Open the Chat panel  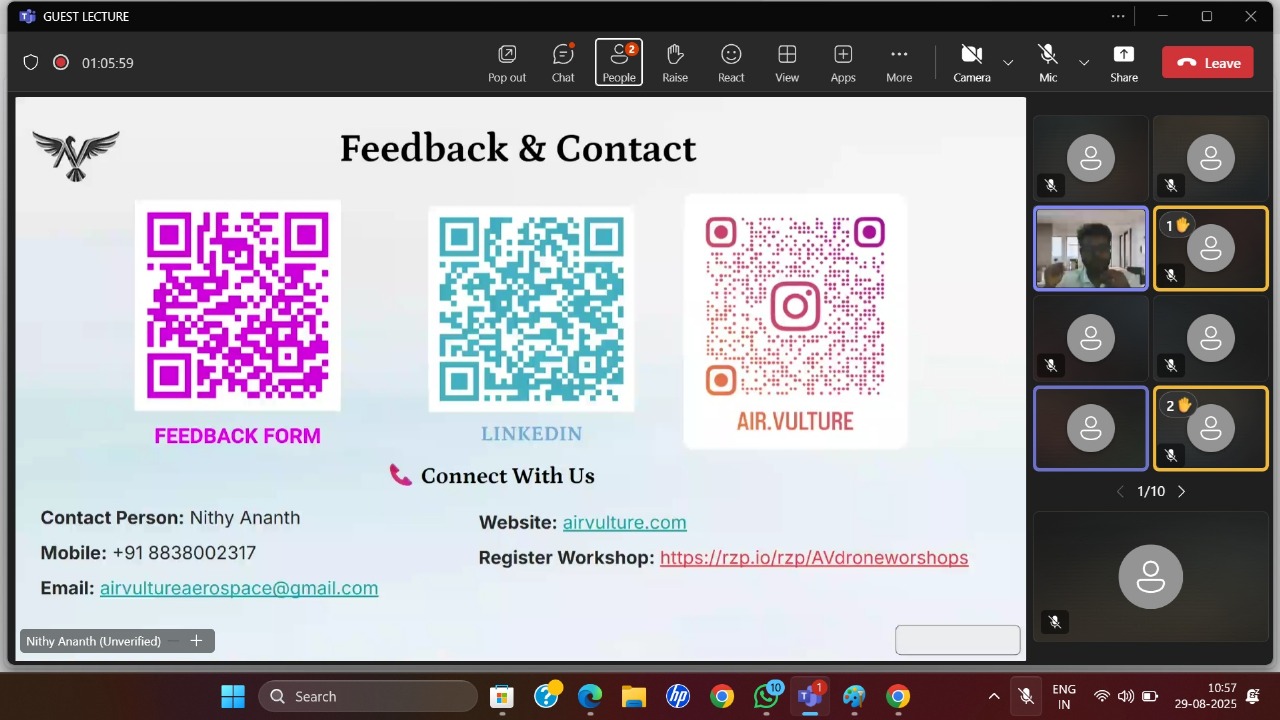[x=563, y=62]
